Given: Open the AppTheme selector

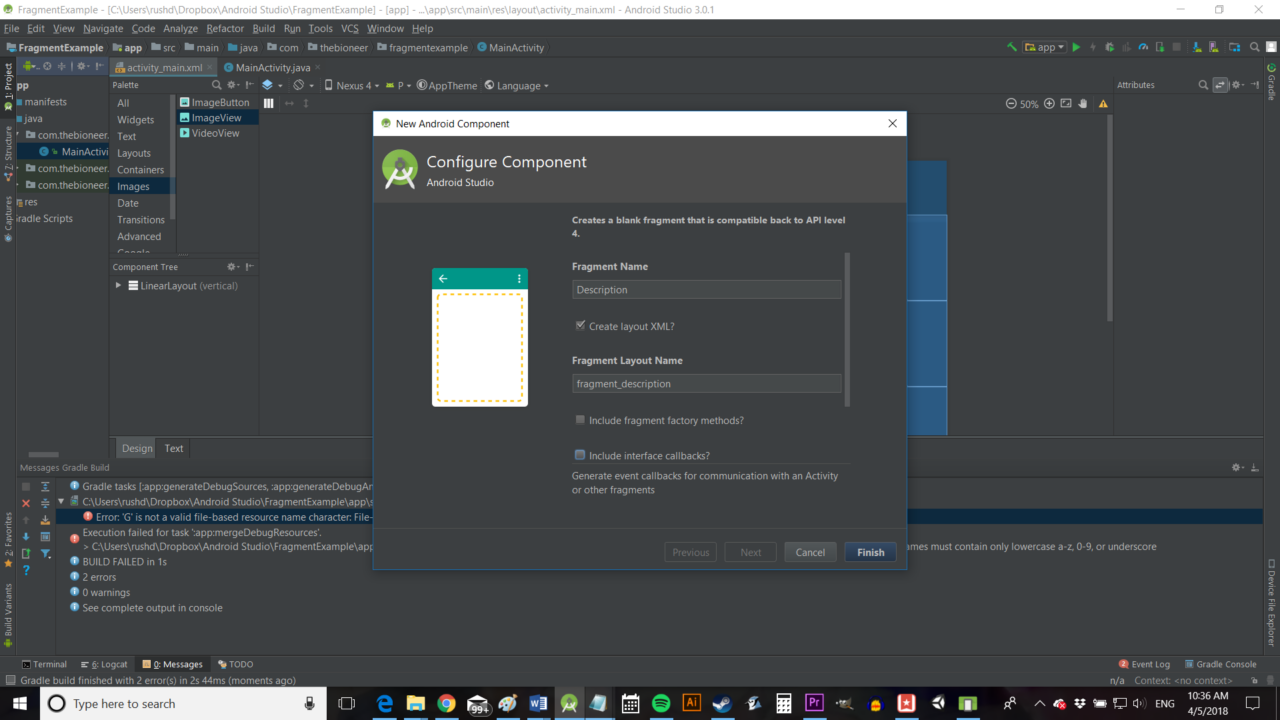Looking at the screenshot, I should coord(446,85).
